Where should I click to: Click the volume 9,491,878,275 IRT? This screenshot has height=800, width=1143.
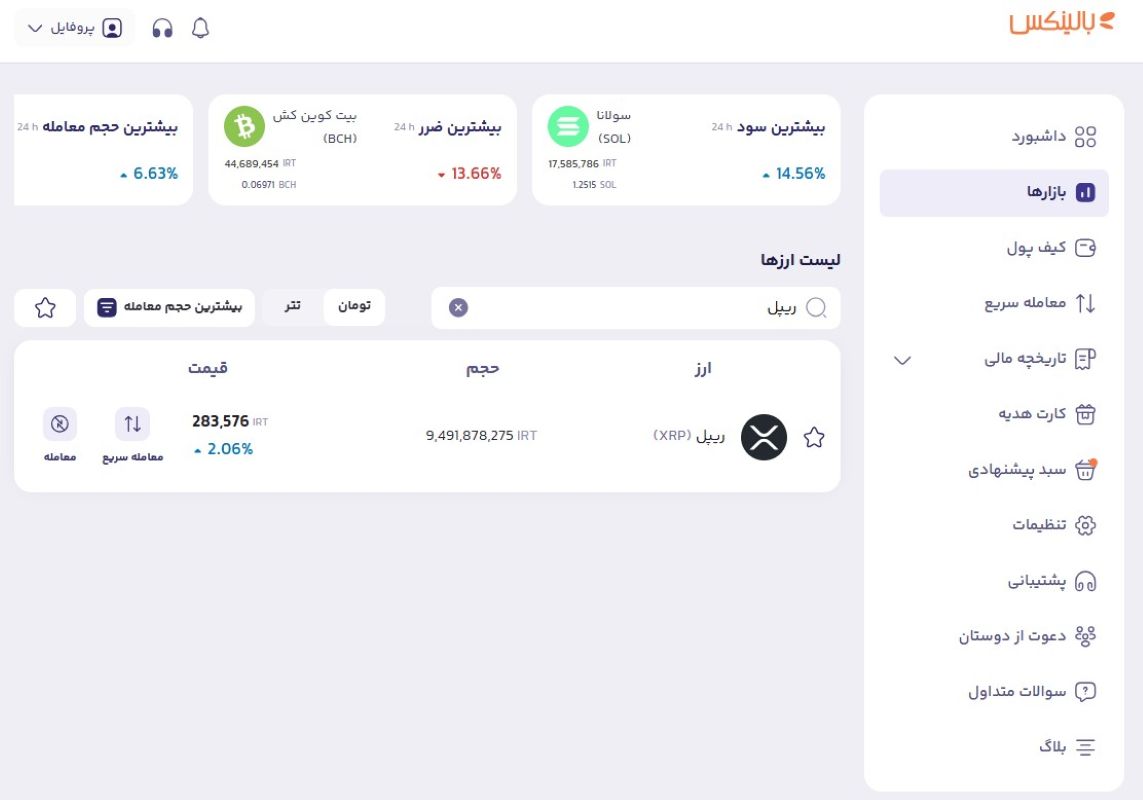pyautogui.click(x=481, y=435)
